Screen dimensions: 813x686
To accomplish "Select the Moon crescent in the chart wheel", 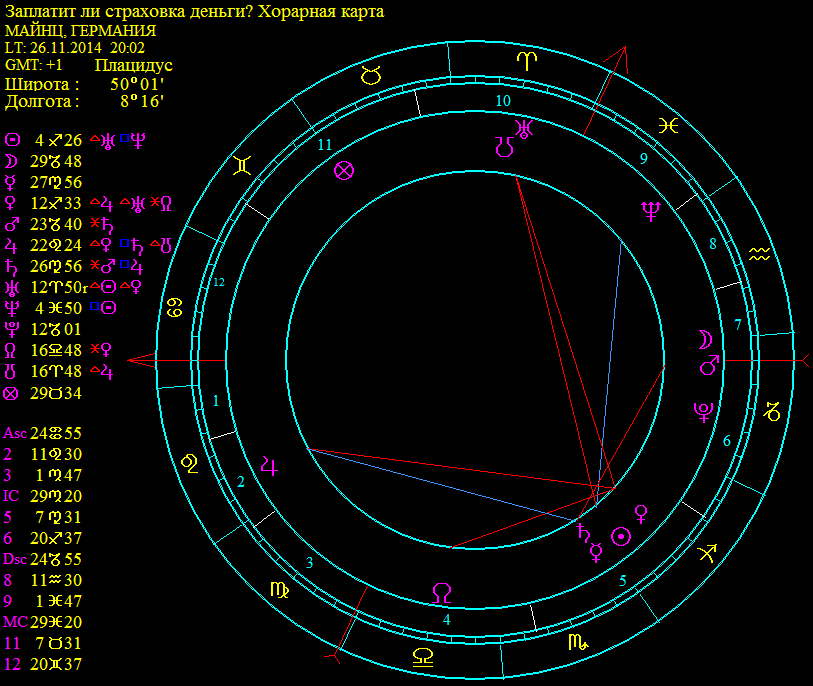I will coord(706,337).
